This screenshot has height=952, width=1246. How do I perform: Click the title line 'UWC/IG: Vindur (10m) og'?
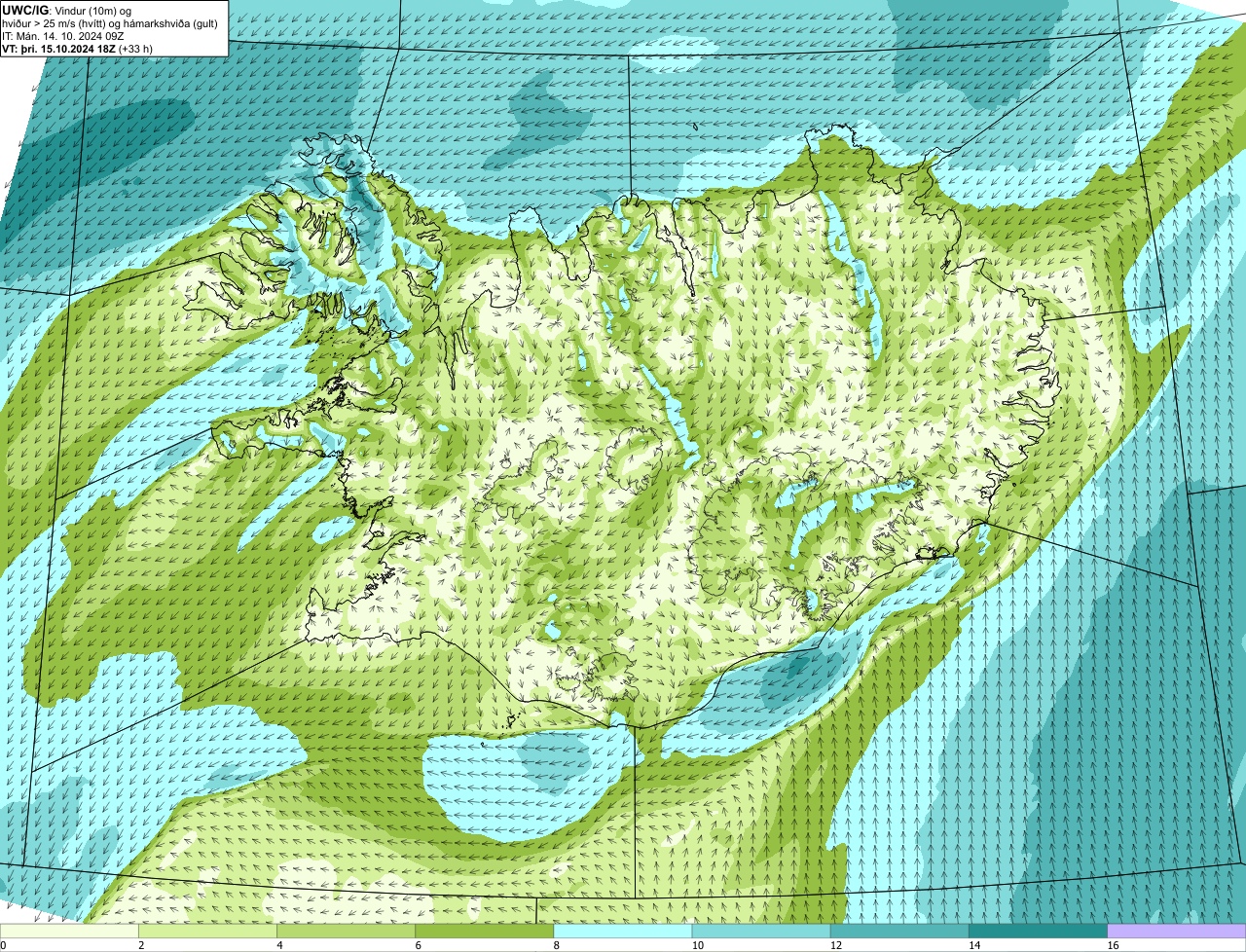(x=67, y=10)
